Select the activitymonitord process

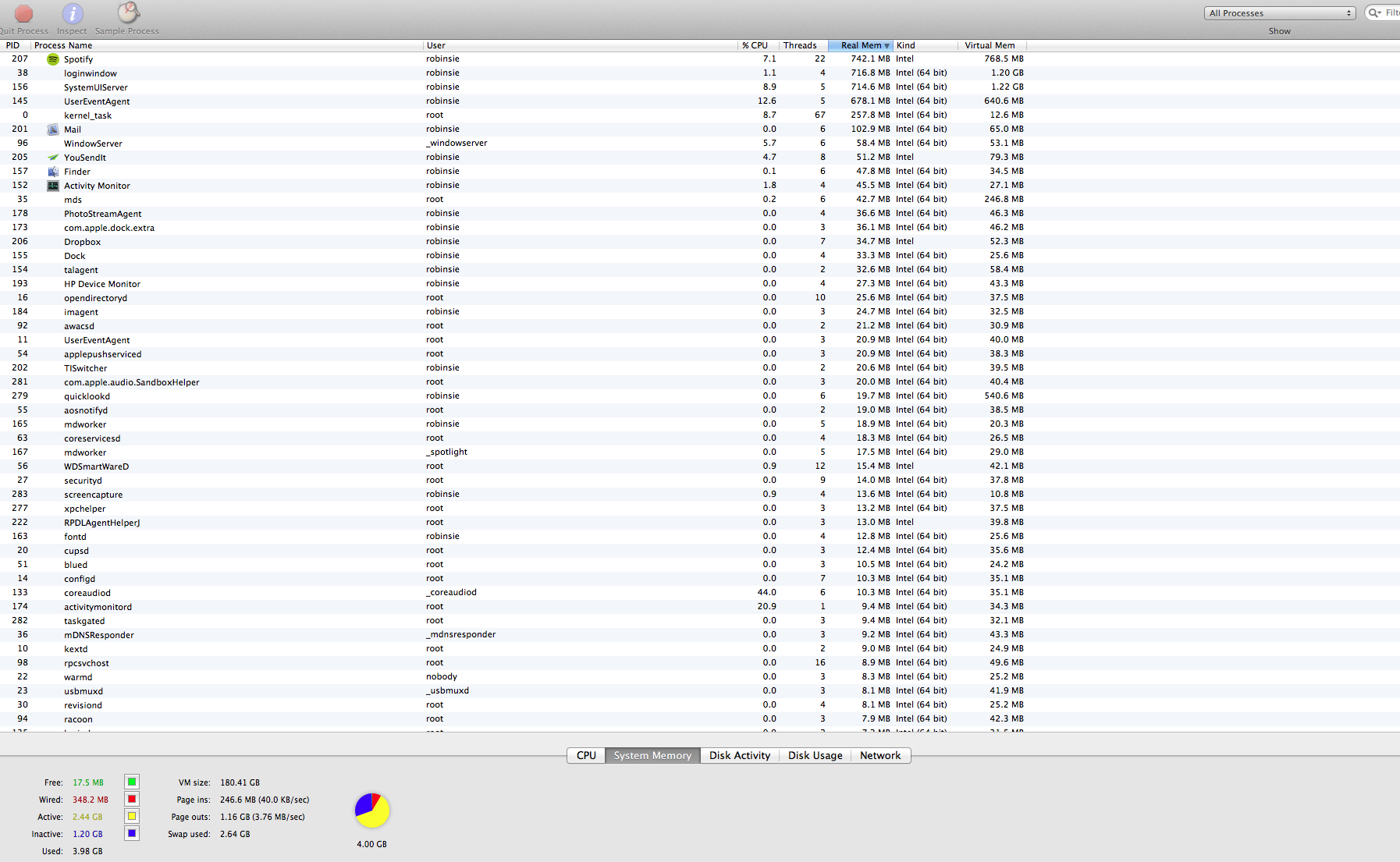click(x=98, y=607)
